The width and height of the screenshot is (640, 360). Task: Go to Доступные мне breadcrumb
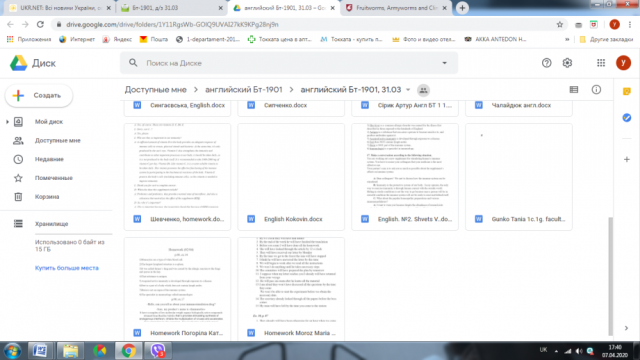tap(156, 90)
